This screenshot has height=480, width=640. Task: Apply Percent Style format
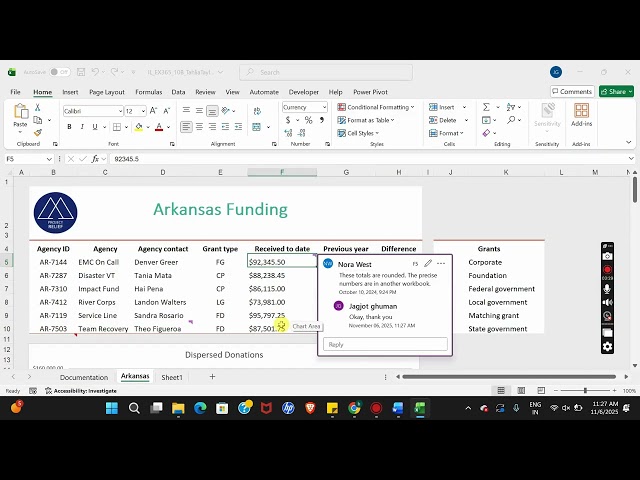(x=309, y=120)
